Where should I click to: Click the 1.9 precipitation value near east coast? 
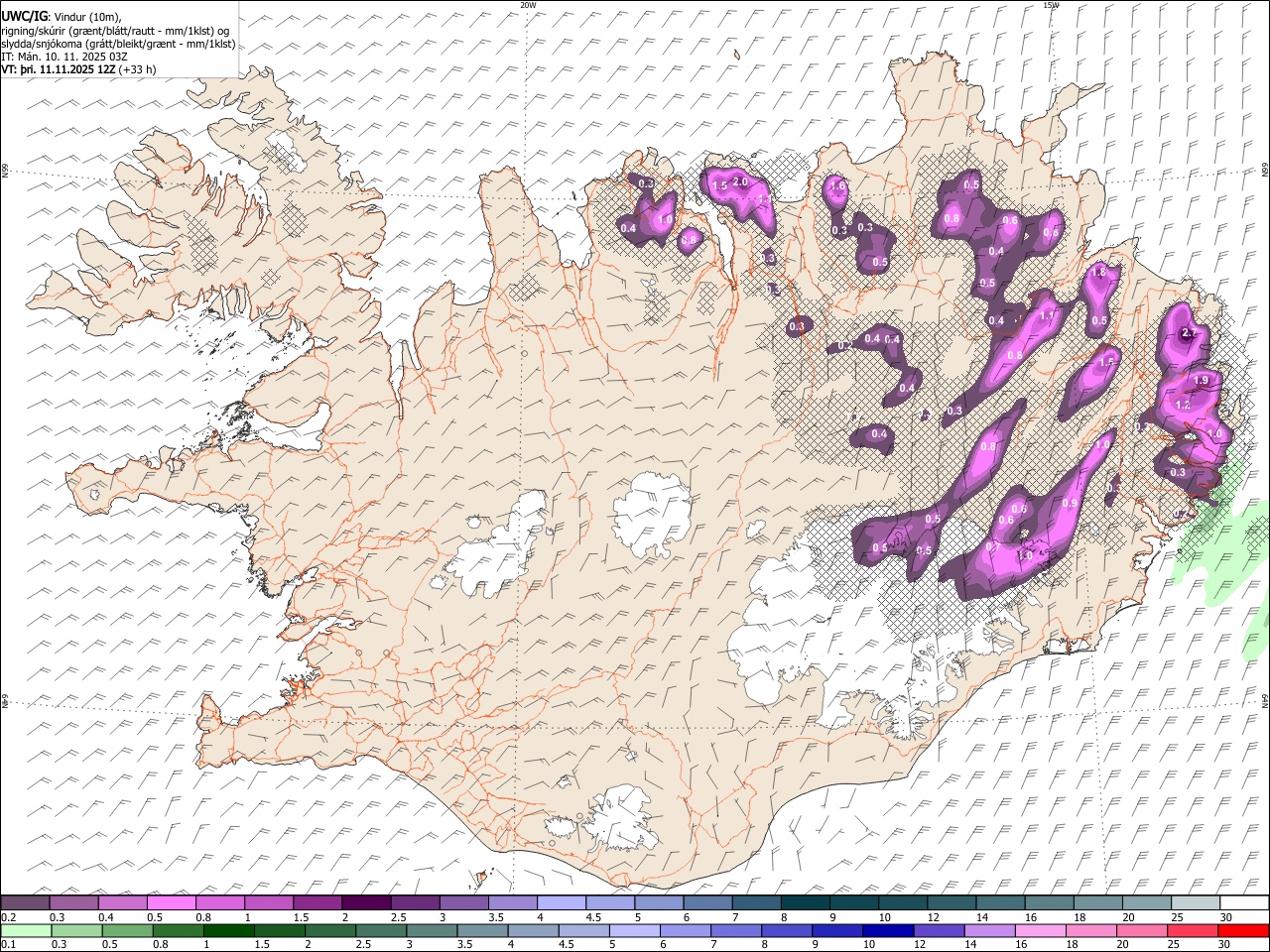pos(1201,380)
